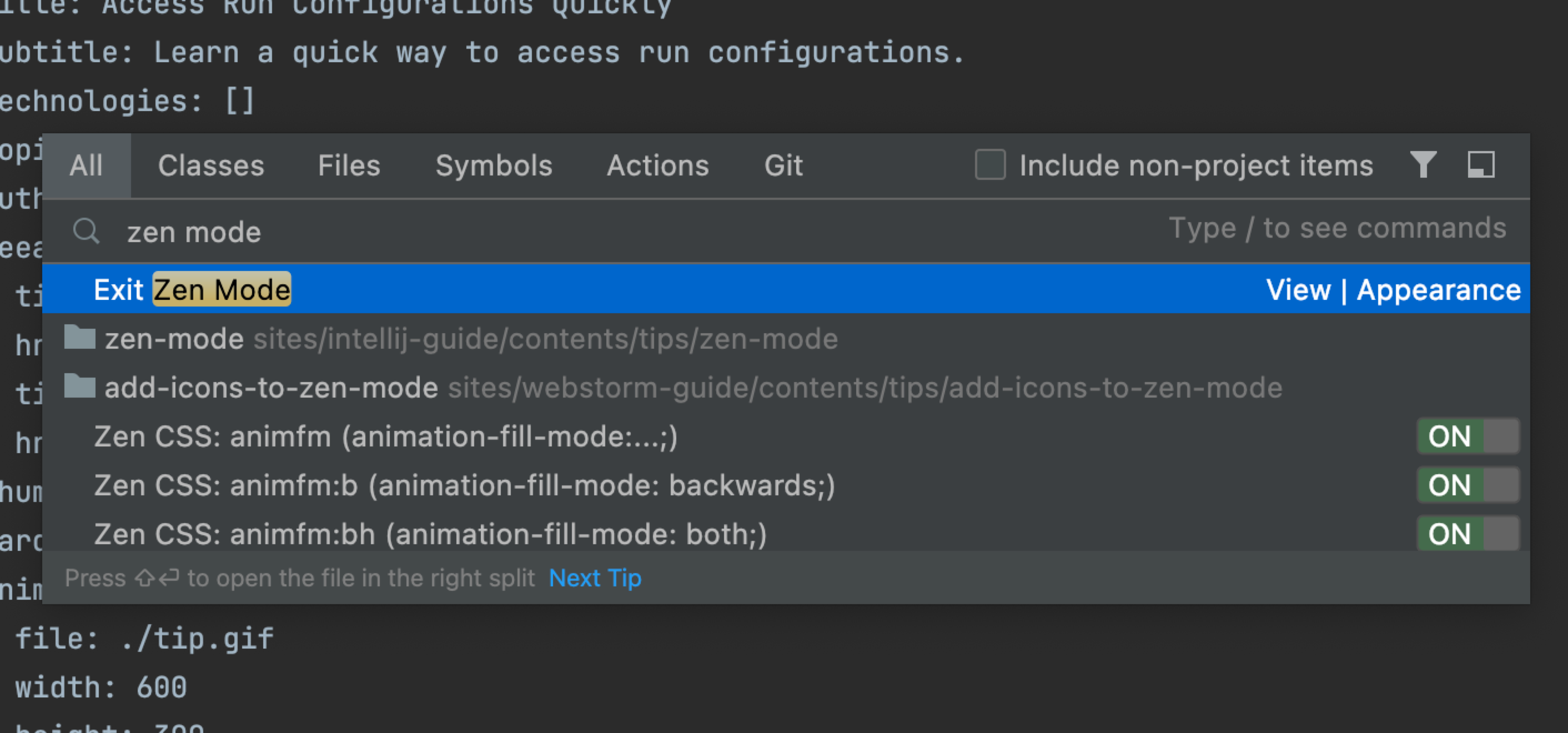
Task: Switch to the Files tab
Action: [x=349, y=165]
